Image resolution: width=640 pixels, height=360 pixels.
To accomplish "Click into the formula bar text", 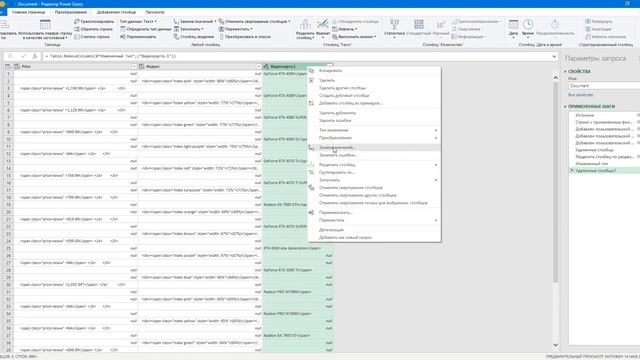I will pos(296,56).
